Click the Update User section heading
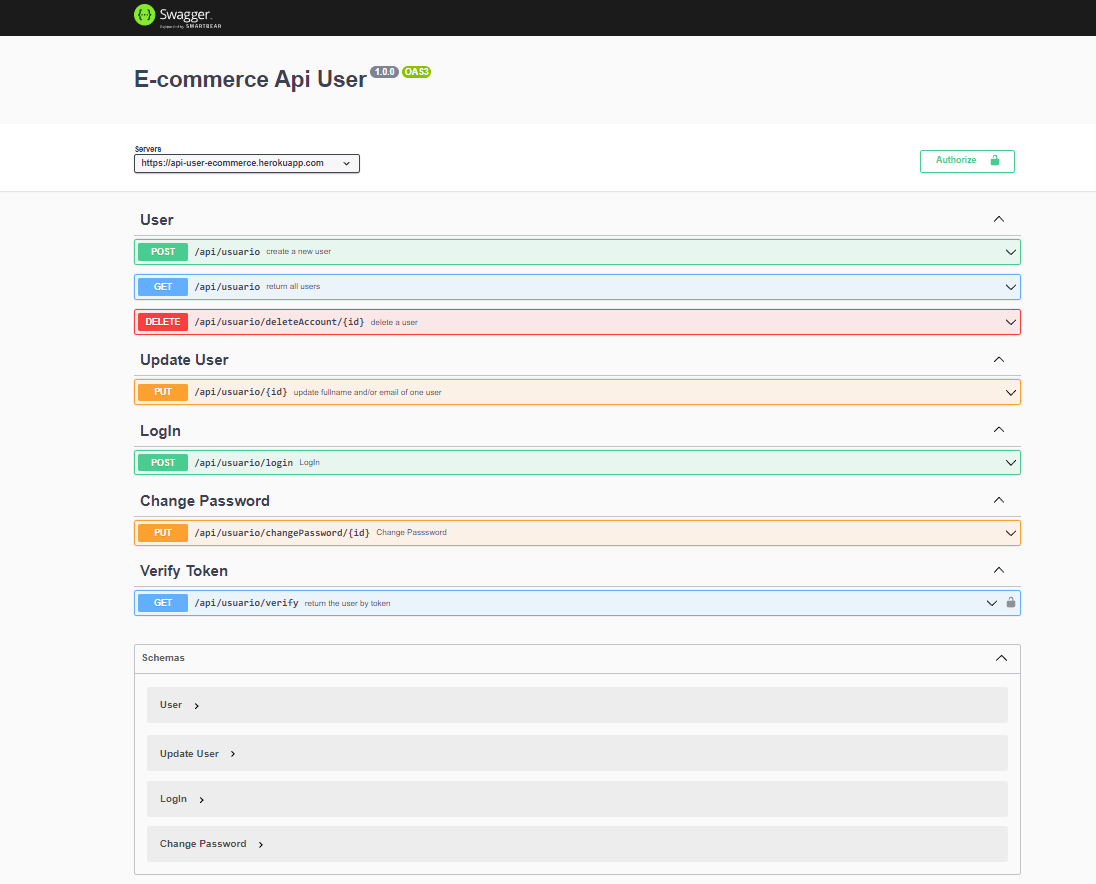 click(184, 360)
